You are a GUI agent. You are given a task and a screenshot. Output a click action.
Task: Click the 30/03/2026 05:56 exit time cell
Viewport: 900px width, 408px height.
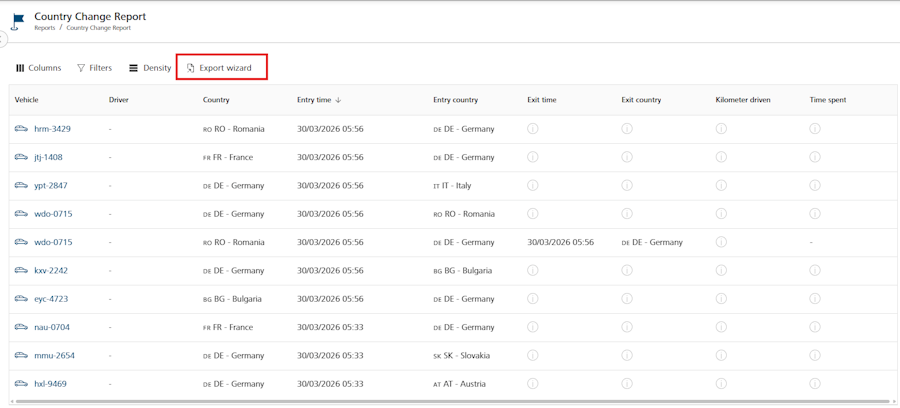pyautogui.click(x=561, y=242)
